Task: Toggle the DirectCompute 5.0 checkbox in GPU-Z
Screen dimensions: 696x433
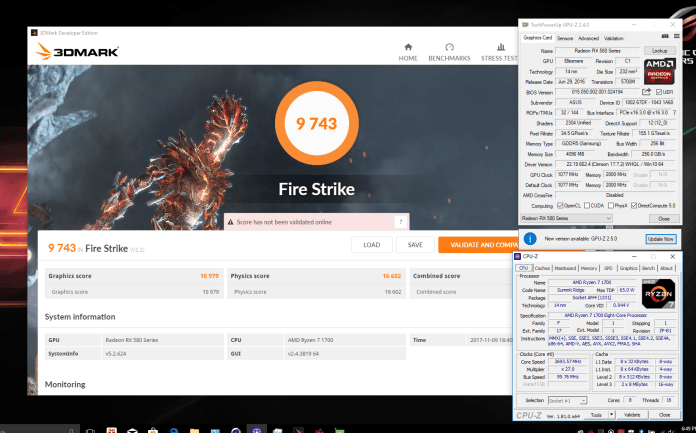Action: click(634, 206)
